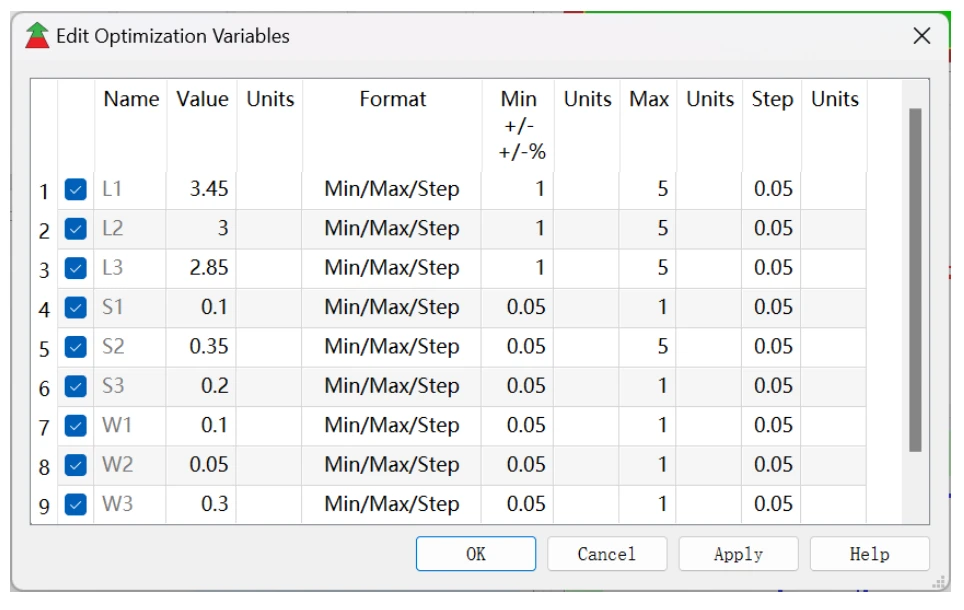Select the Step cell for W3

click(772, 505)
